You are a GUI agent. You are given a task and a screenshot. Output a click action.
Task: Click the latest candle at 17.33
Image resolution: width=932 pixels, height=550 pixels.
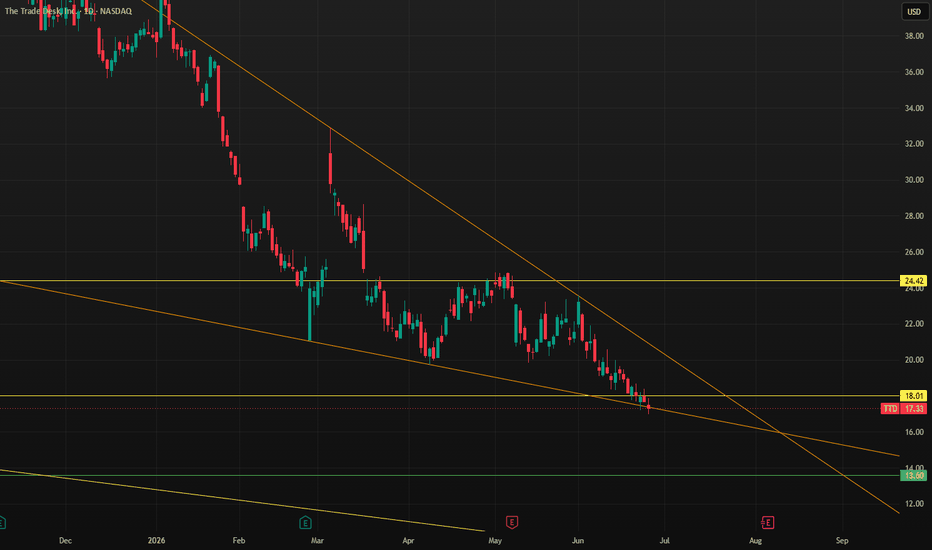[x=648, y=407]
